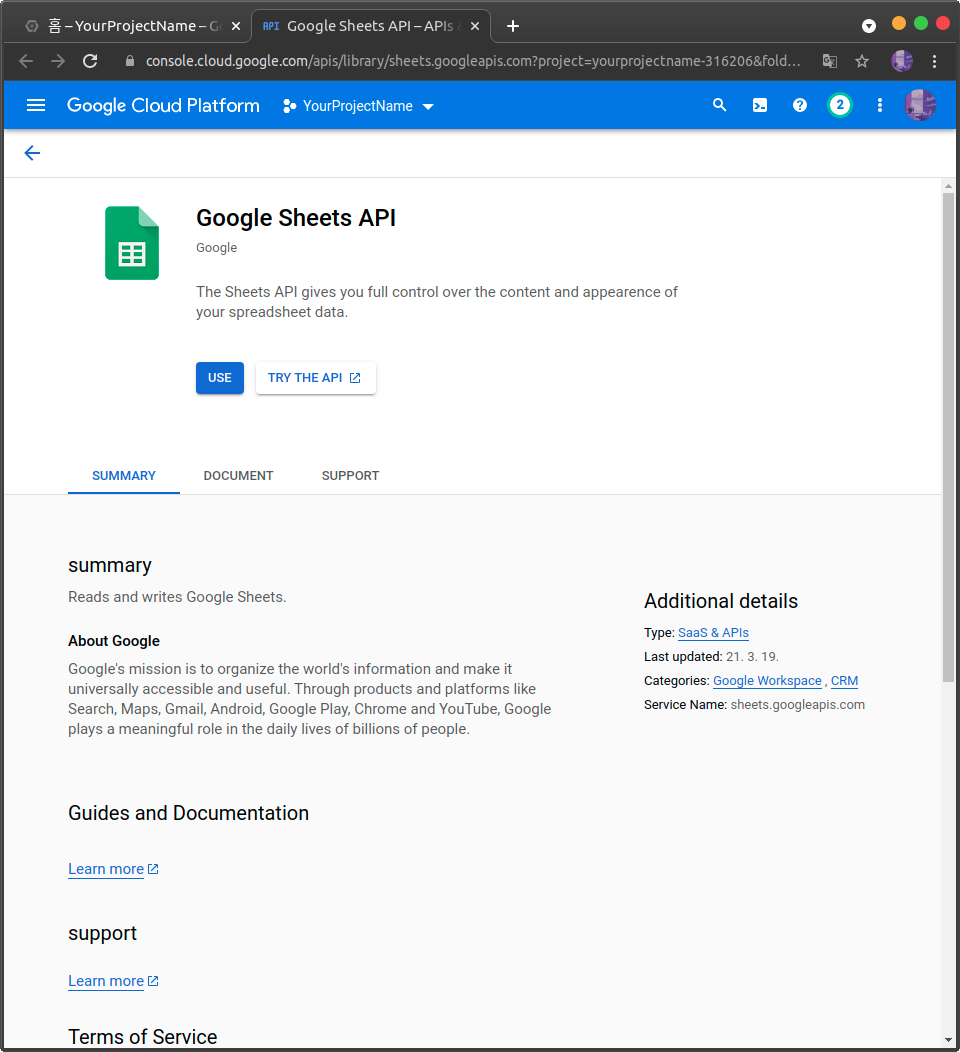This screenshot has width=960, height=1052.
Task: Open the CRM category link
Action: click(x=844, y=681)
